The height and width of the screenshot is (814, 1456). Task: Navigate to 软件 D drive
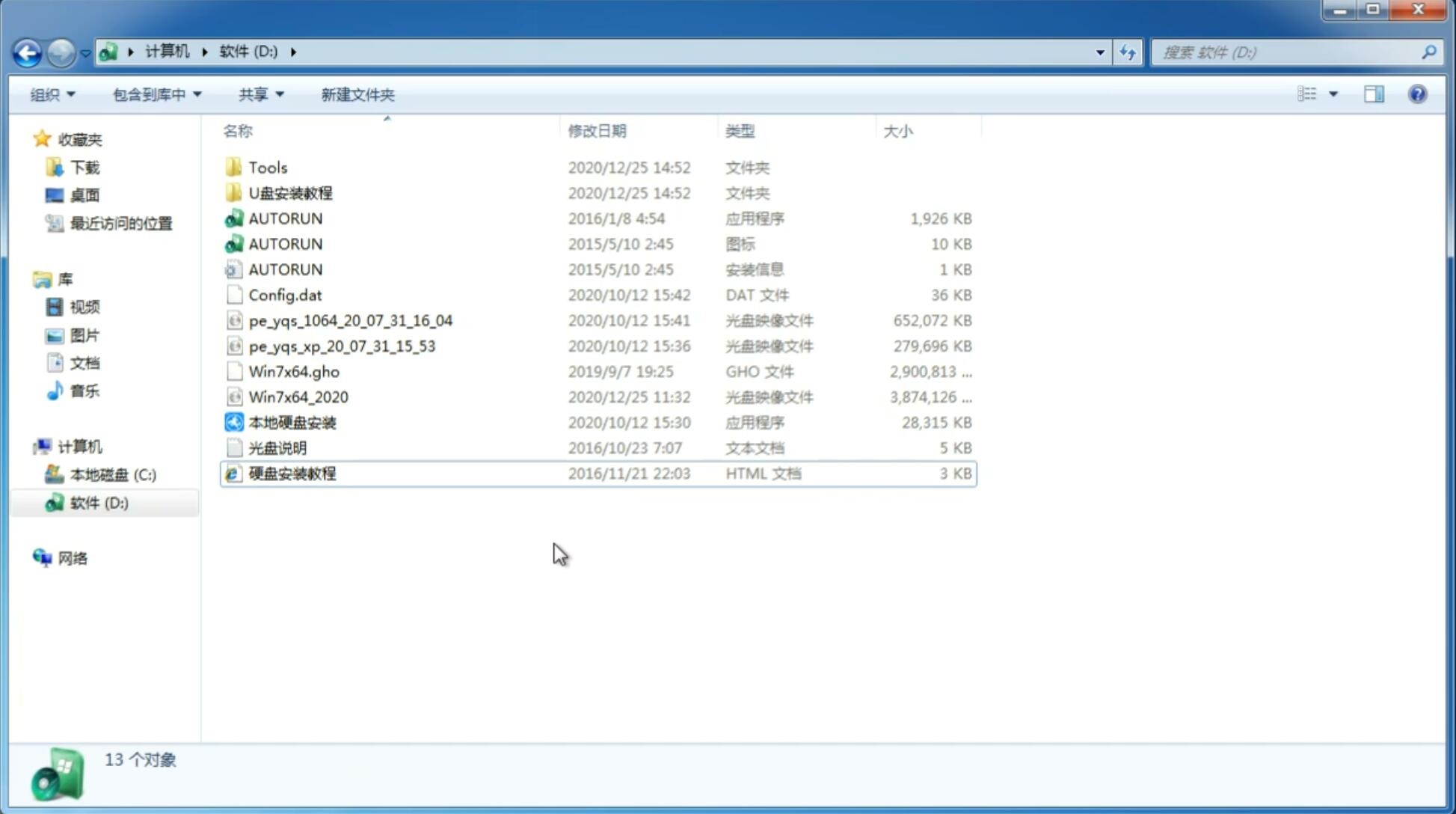click(x=98, y=502)
